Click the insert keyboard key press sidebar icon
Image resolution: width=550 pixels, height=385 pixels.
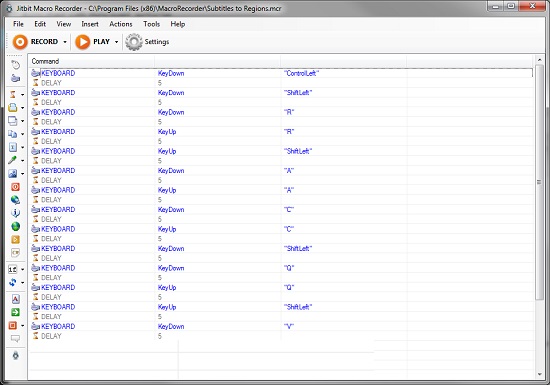[15, 78]
